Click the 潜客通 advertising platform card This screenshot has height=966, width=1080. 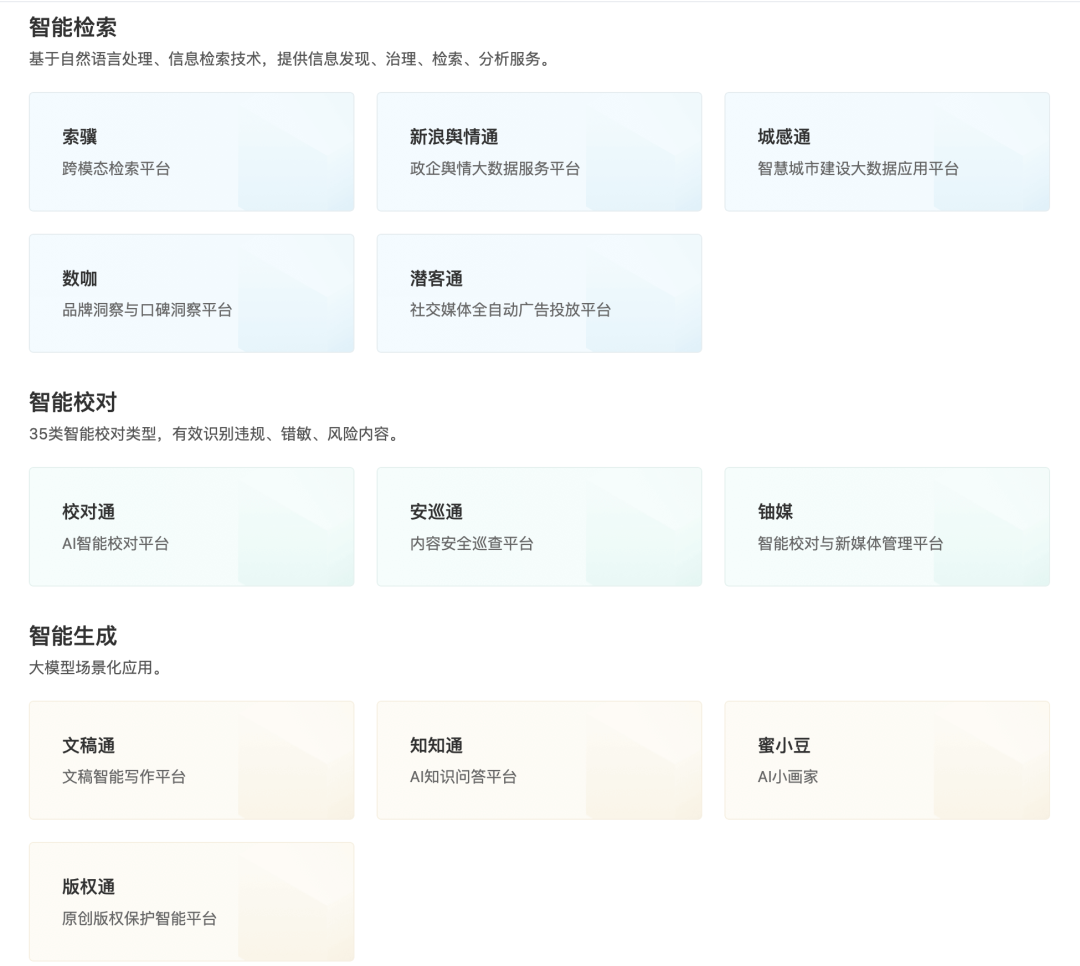point(539,294)
